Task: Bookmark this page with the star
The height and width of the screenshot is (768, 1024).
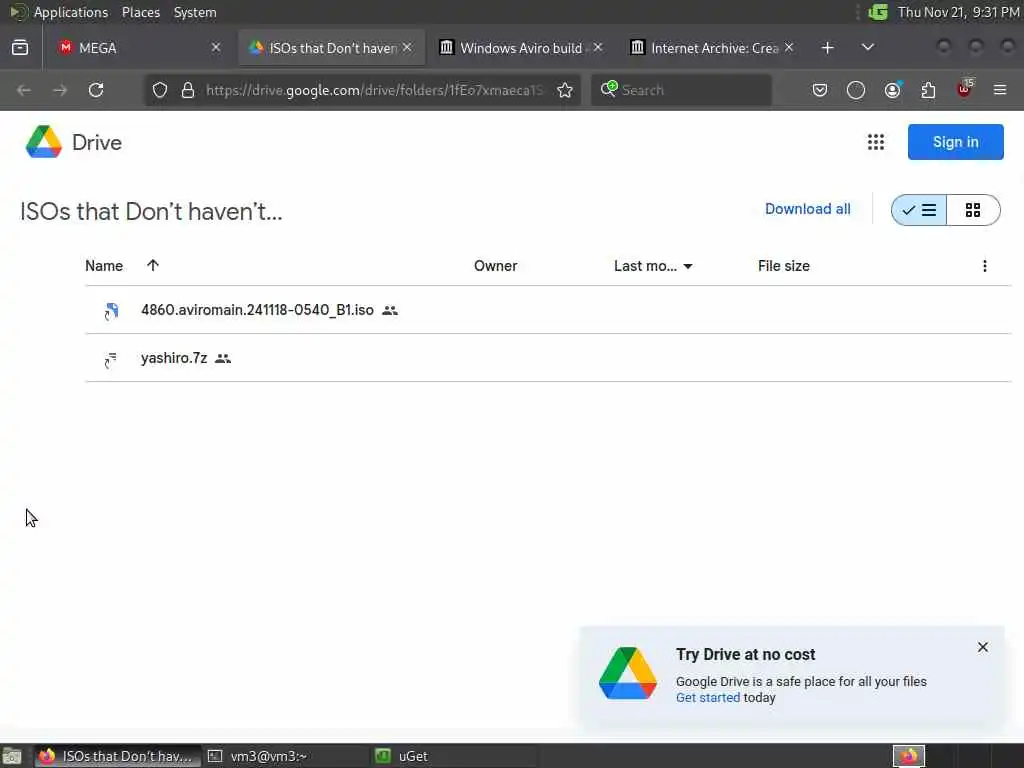Action: (565, 90)
